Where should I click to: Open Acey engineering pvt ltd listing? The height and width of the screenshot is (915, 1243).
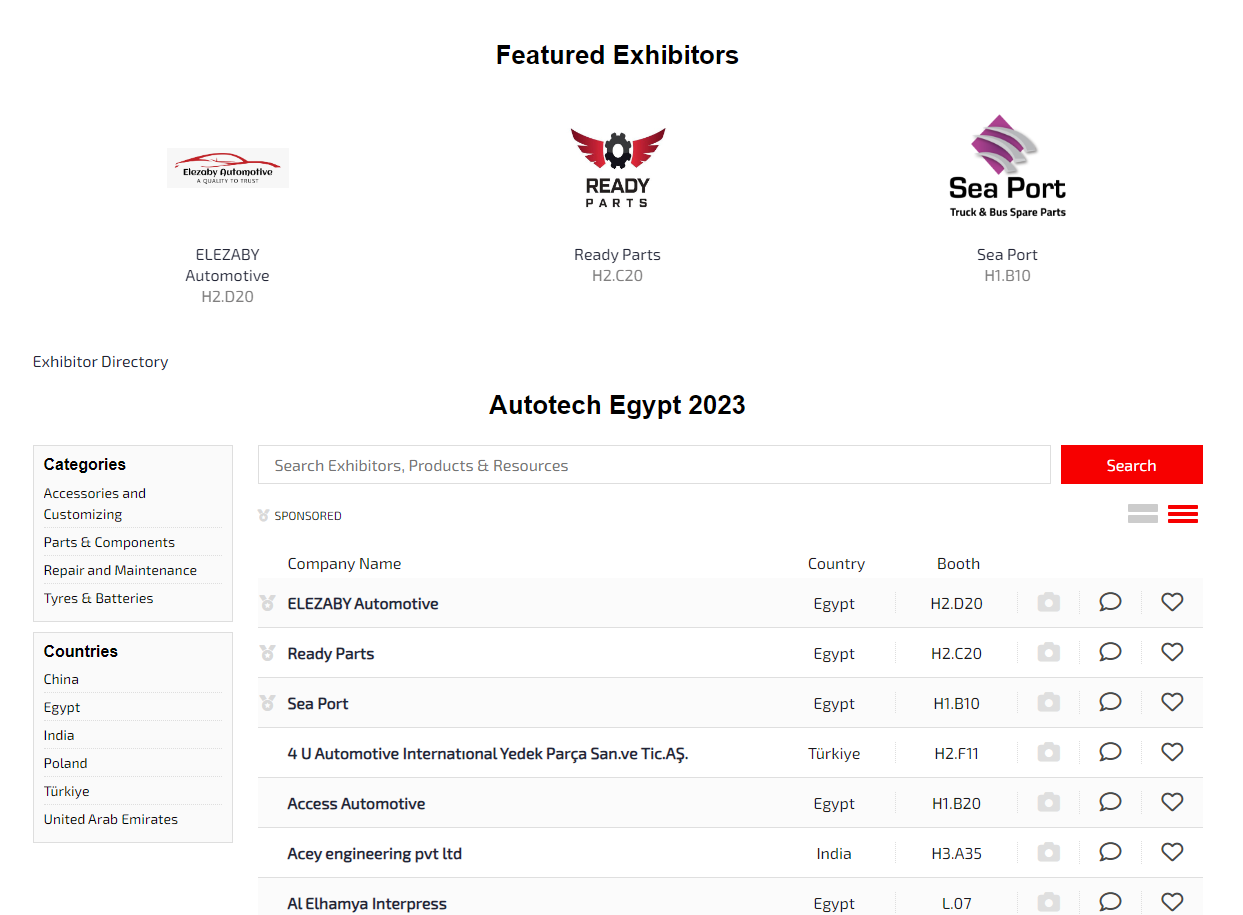(375, 853)
